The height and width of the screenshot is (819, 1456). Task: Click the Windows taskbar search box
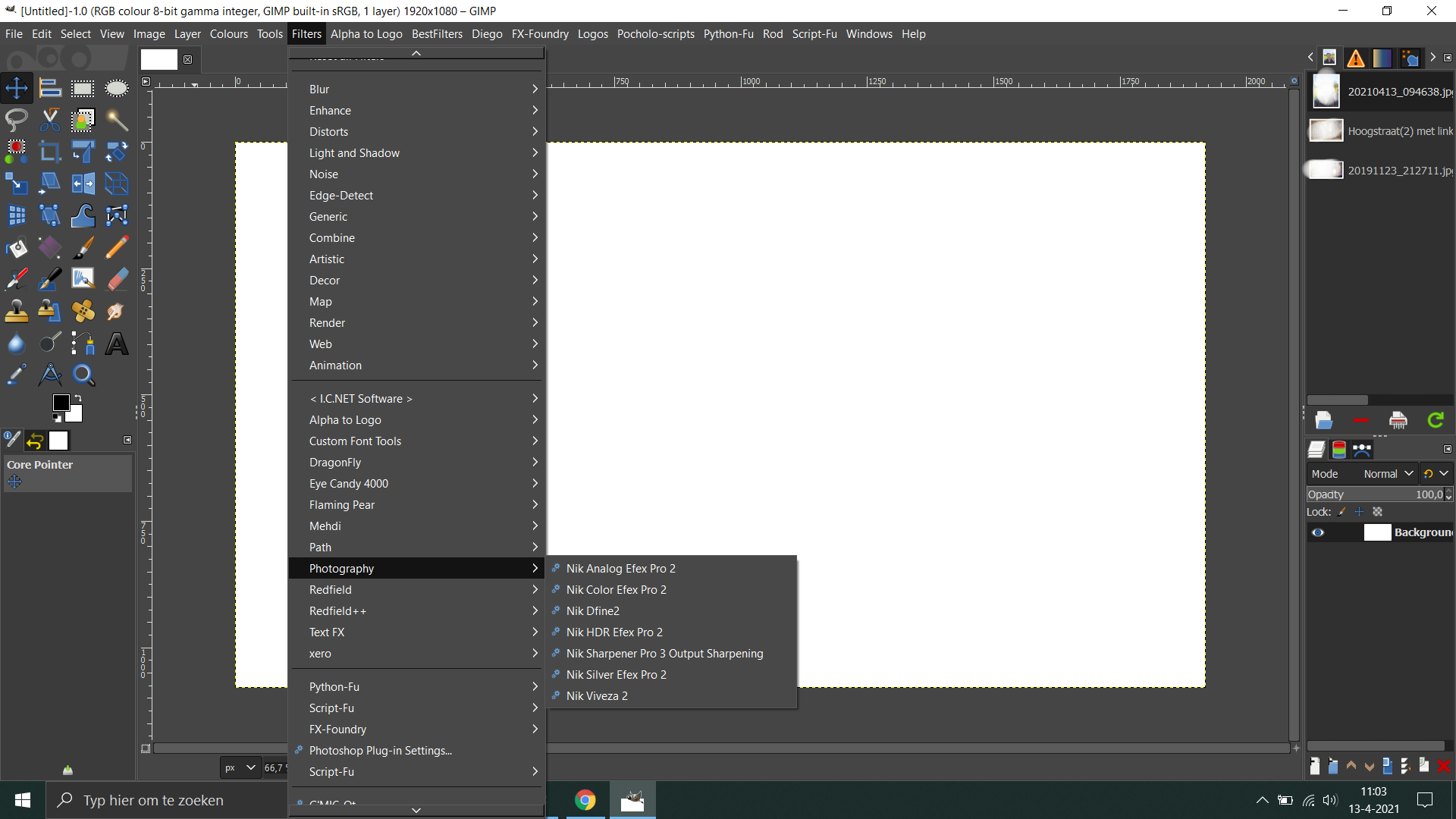click(x=167, y=800)
